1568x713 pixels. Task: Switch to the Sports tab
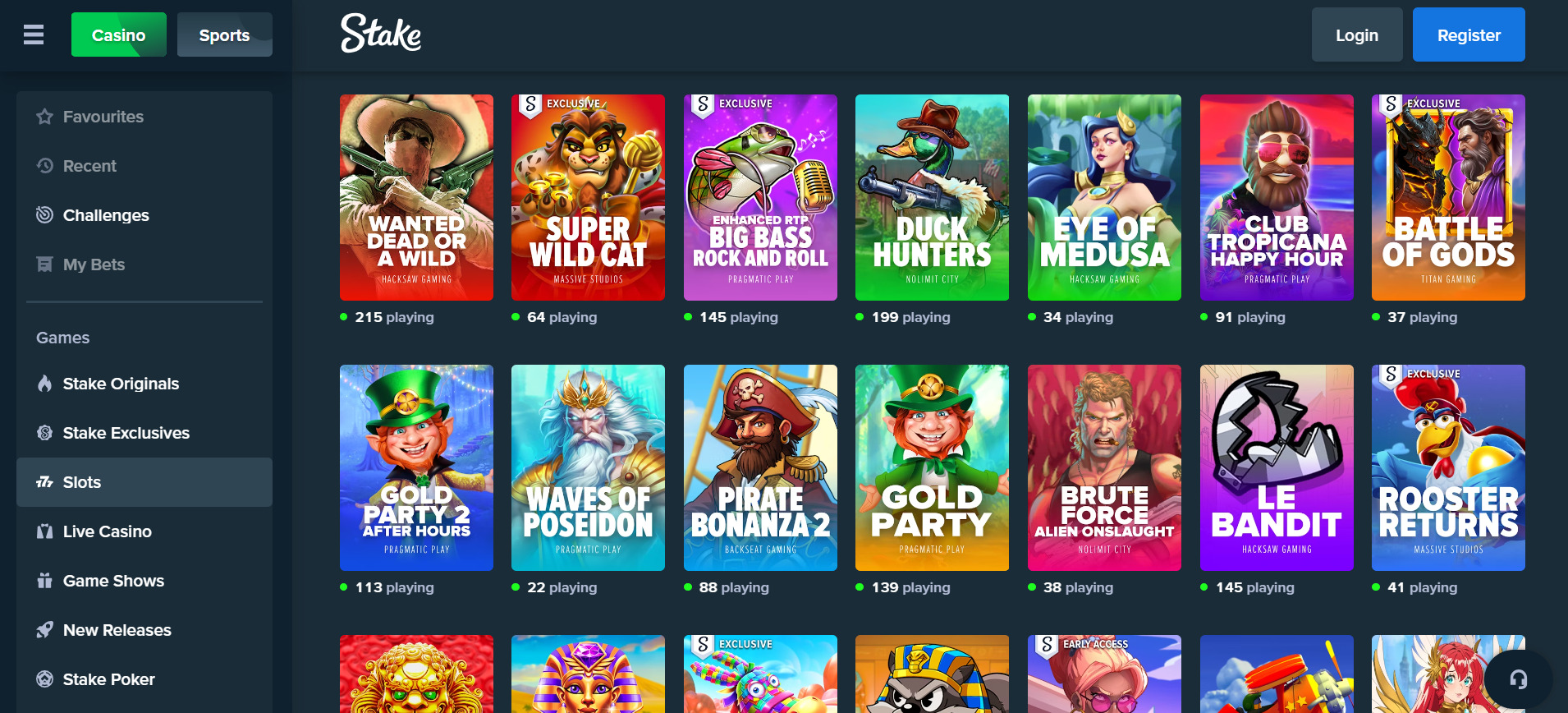click(225, 34)
